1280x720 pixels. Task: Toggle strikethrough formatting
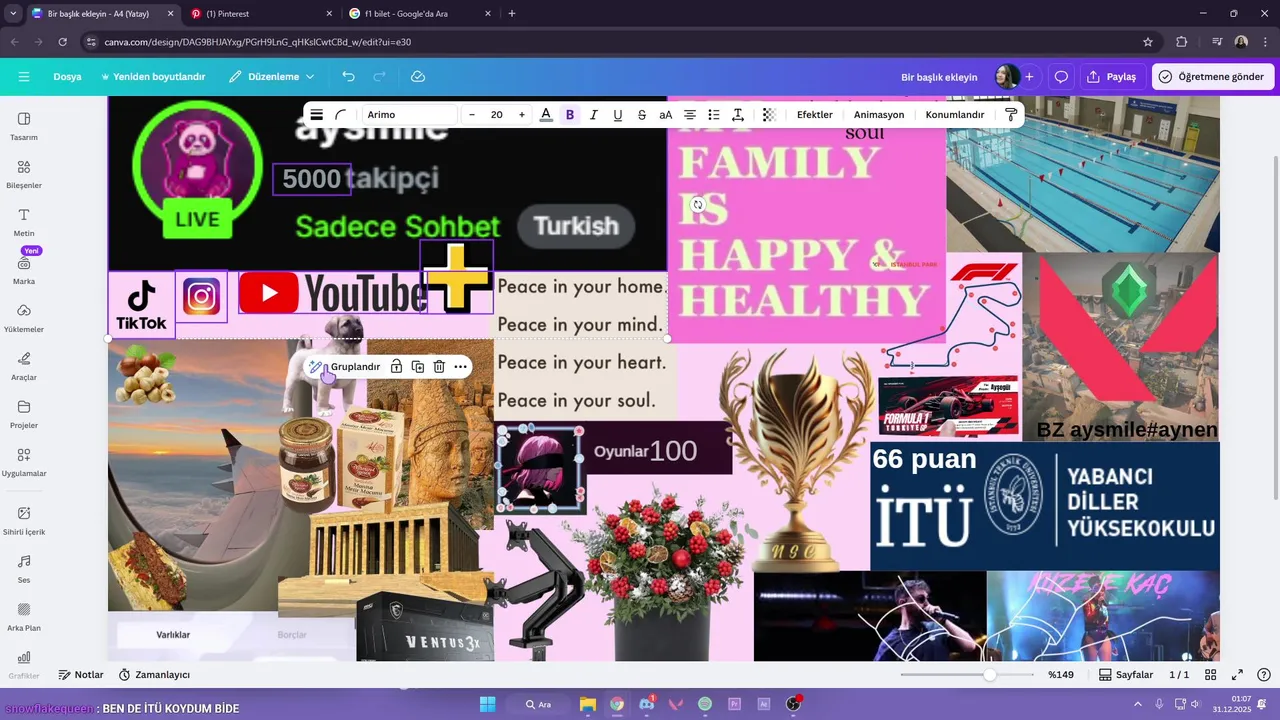coord(642,115)
